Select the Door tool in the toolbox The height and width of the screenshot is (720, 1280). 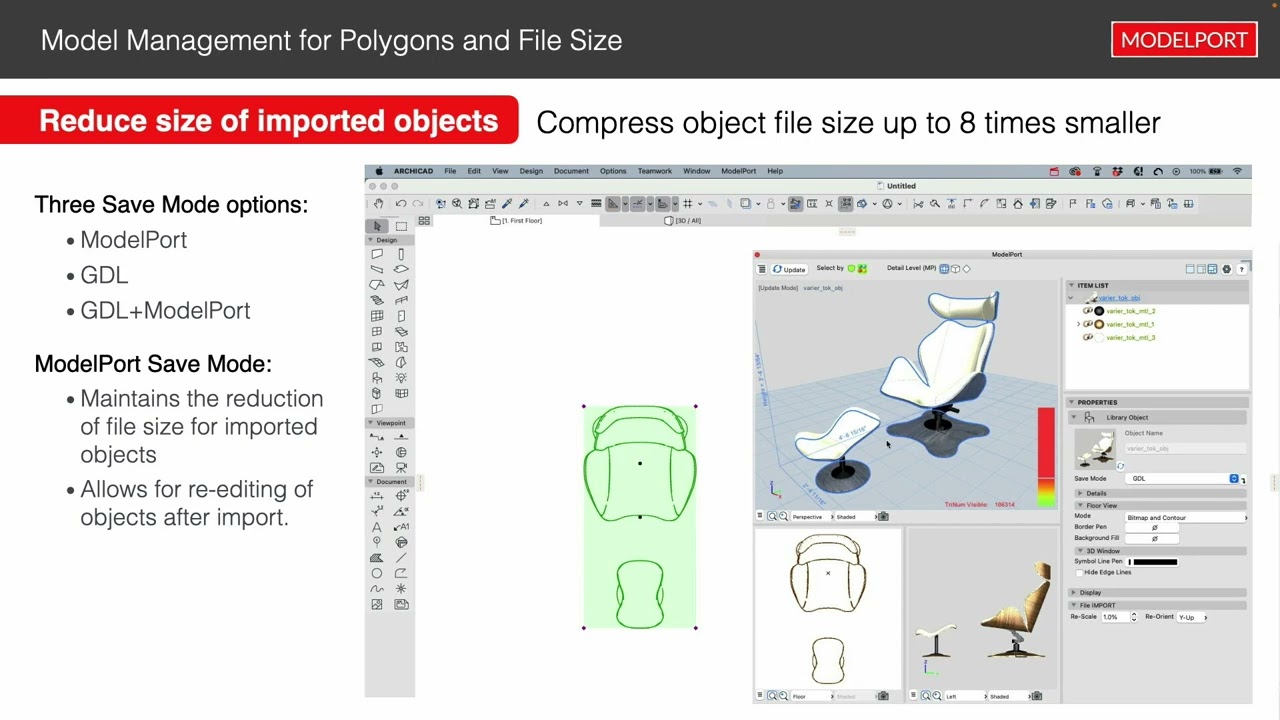pyautogui.click(x=401, y=316)
